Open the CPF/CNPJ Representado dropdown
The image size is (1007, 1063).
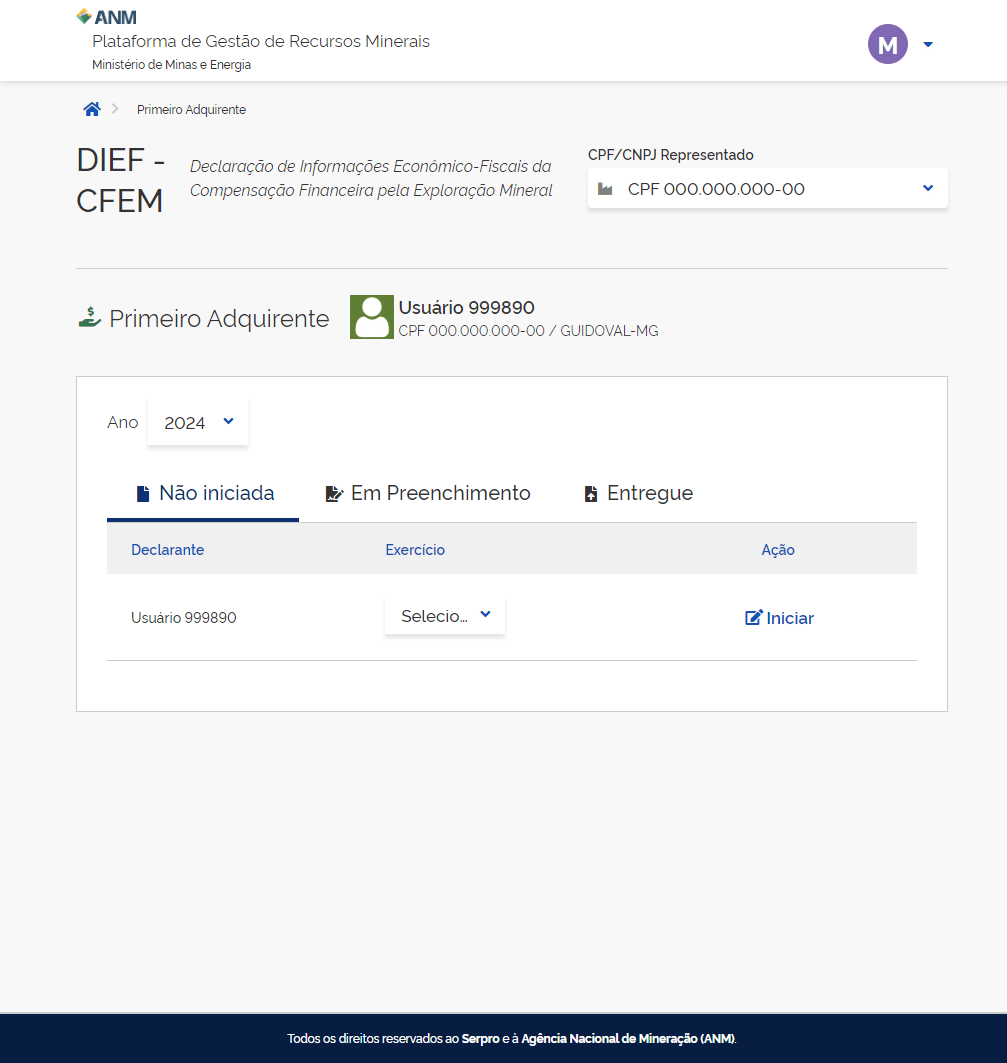point(767,189)
